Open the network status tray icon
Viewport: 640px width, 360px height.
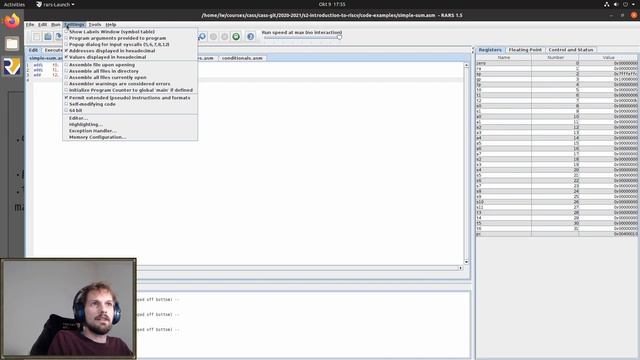tap(607, 4)
